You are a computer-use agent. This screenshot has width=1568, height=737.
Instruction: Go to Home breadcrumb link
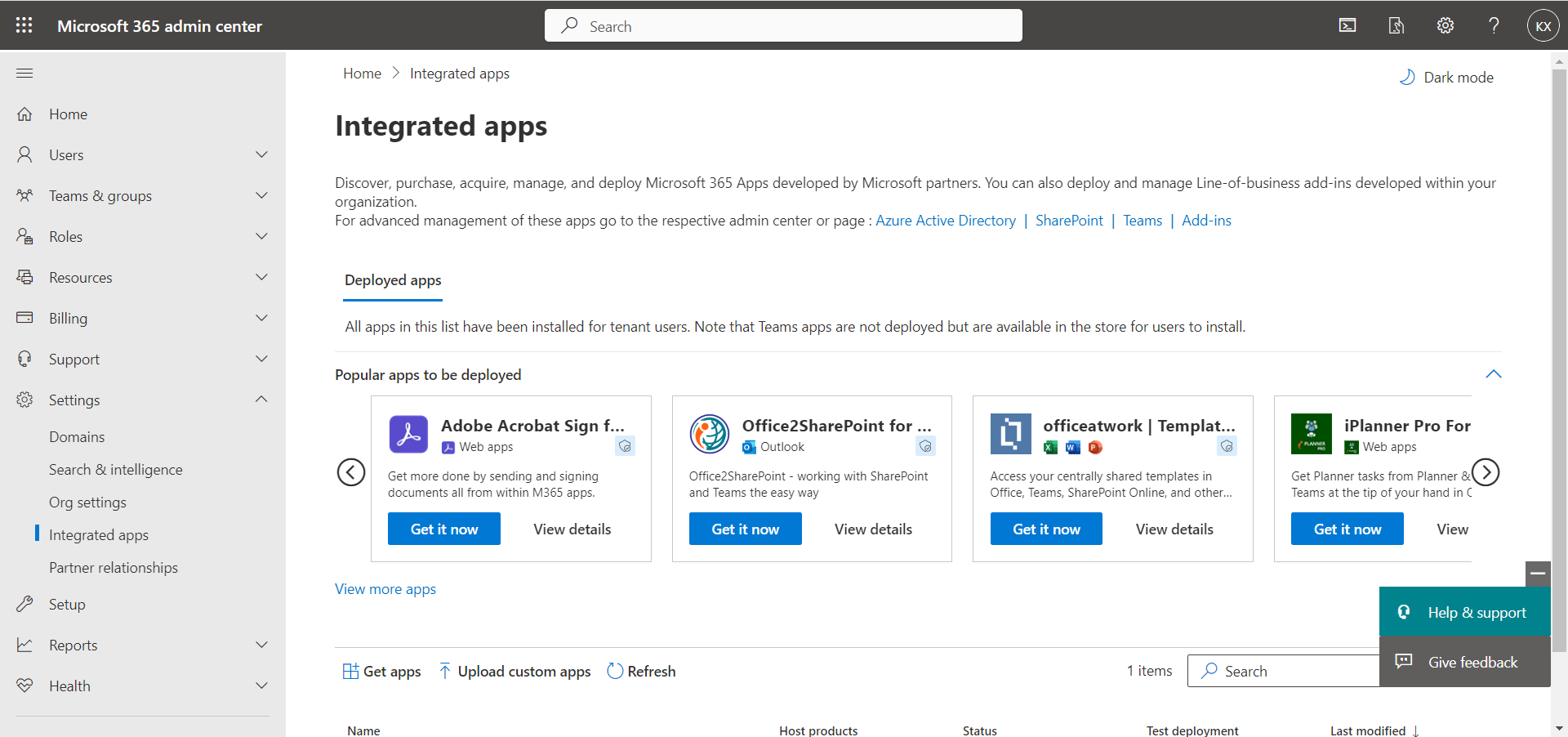click(362, 74)
